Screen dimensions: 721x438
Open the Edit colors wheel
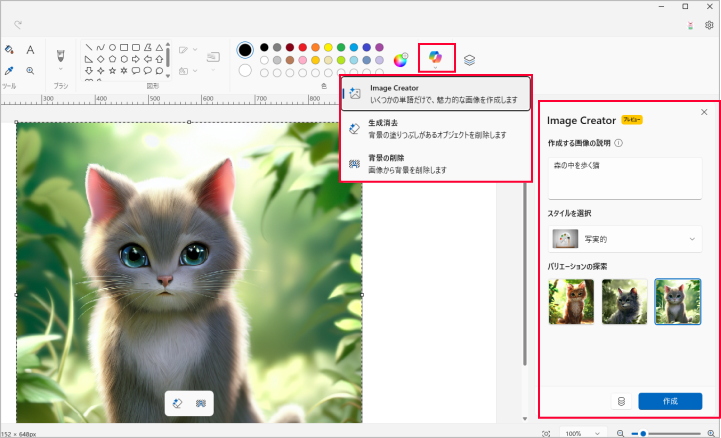coord(400,59)
